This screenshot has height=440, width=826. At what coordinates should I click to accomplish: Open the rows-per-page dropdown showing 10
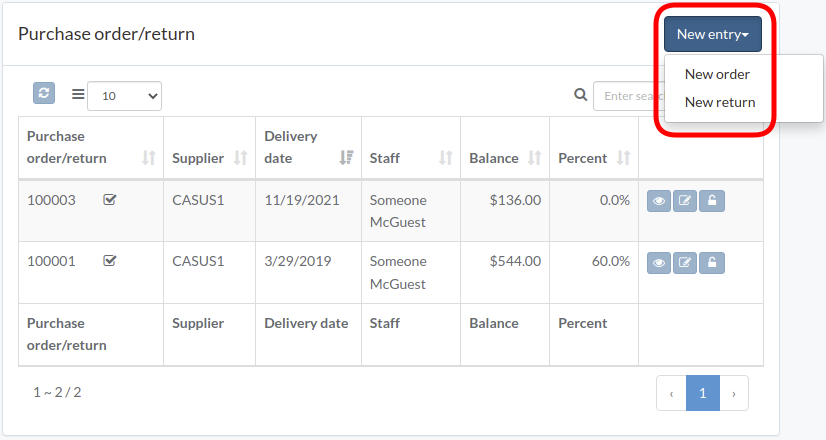click(124, 96)
